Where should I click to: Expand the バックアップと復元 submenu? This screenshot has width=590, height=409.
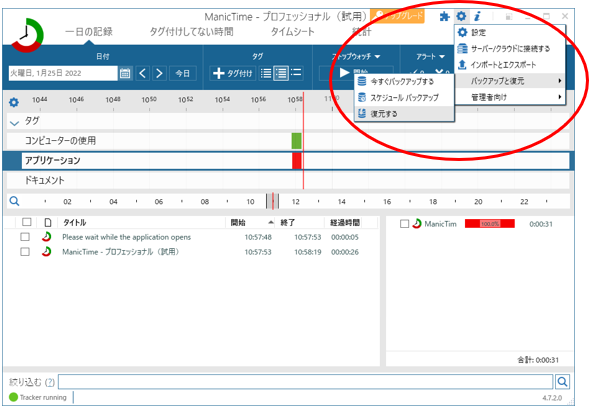(x=510, y=81)
